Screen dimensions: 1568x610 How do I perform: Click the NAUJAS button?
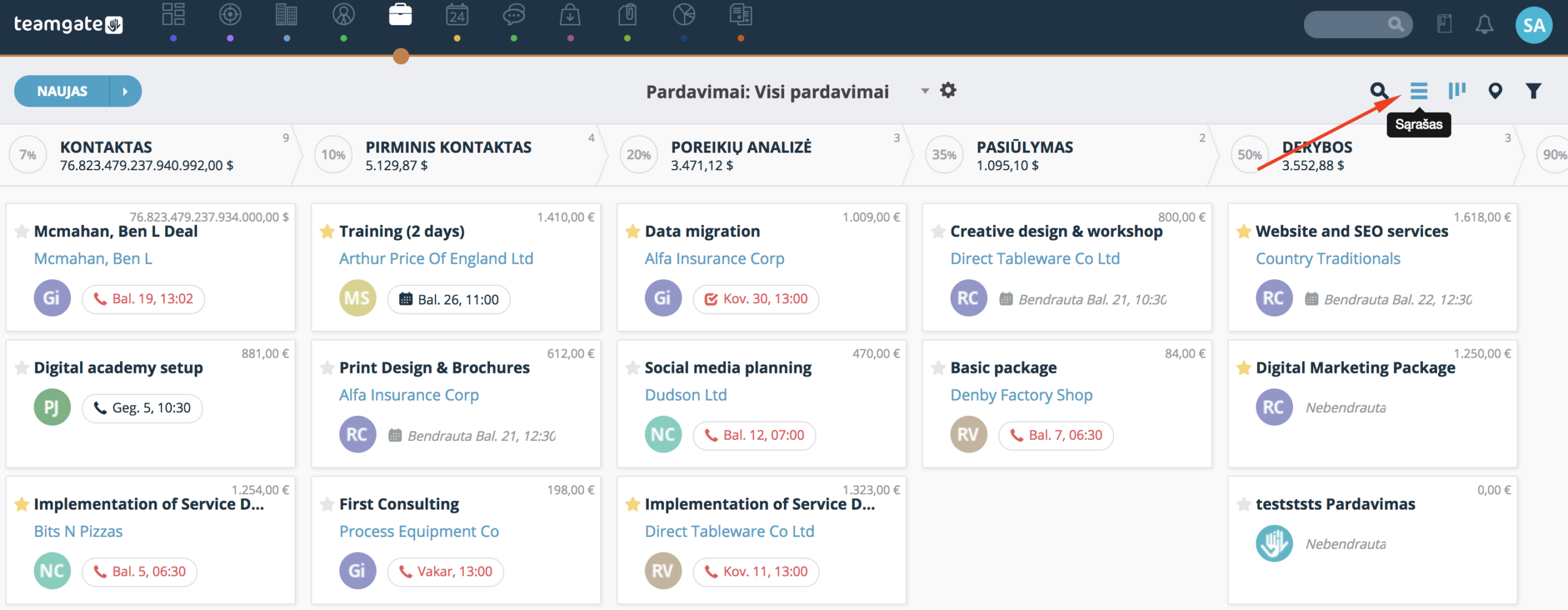point(62,91)
